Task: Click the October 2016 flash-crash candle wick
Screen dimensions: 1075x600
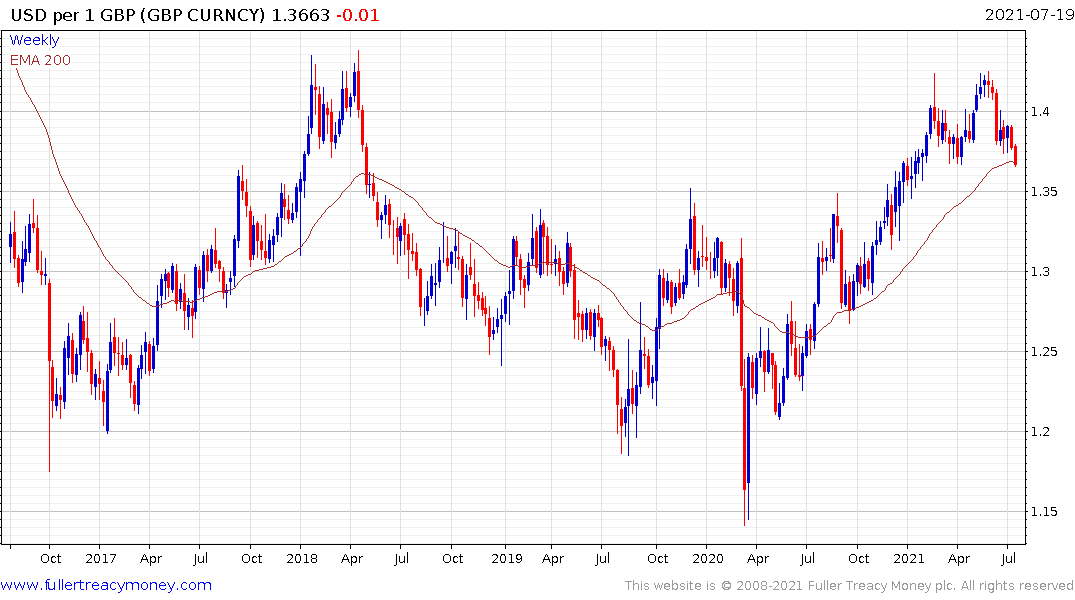Action: tap(49, 377)
